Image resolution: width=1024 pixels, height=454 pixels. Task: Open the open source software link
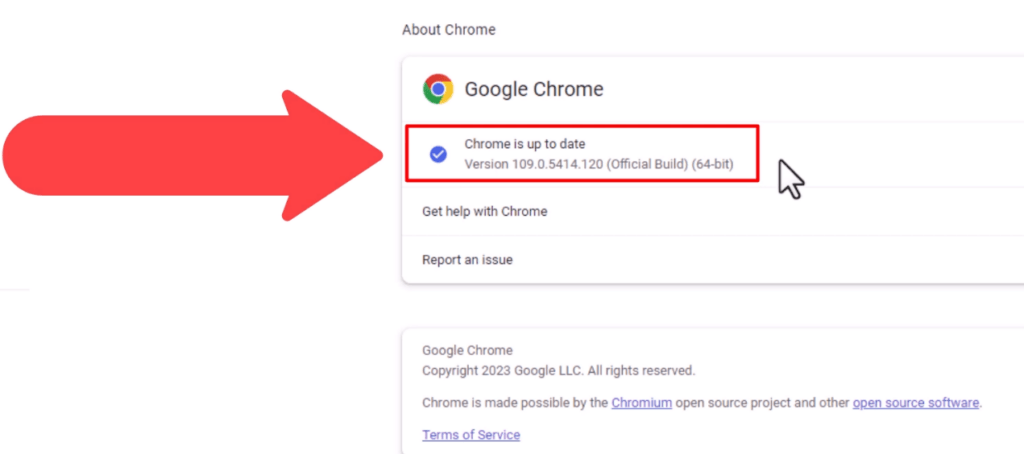(x=916, y=402)
